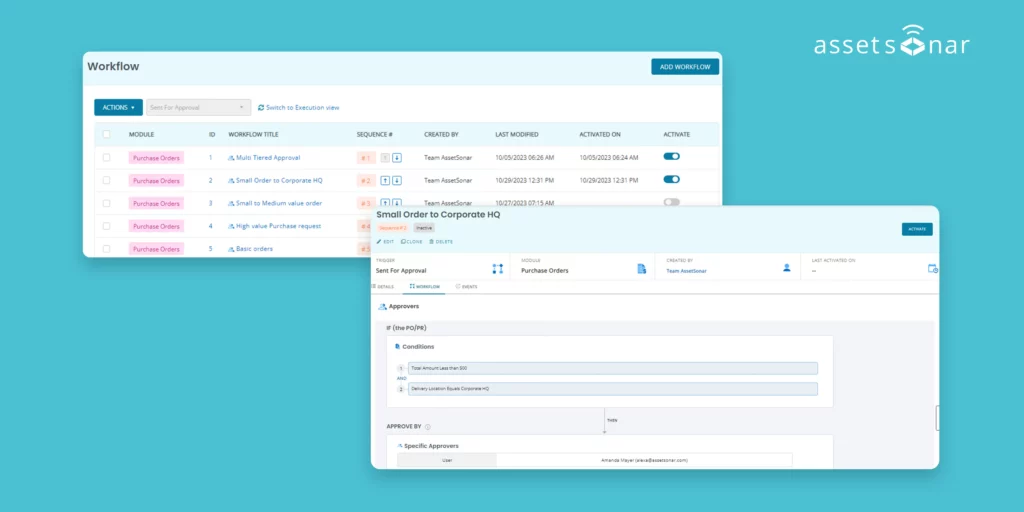Screen dimensions: 1024x512
Task: Open the ACTIONS dropdown menu
Action: [x=118, y=107]
